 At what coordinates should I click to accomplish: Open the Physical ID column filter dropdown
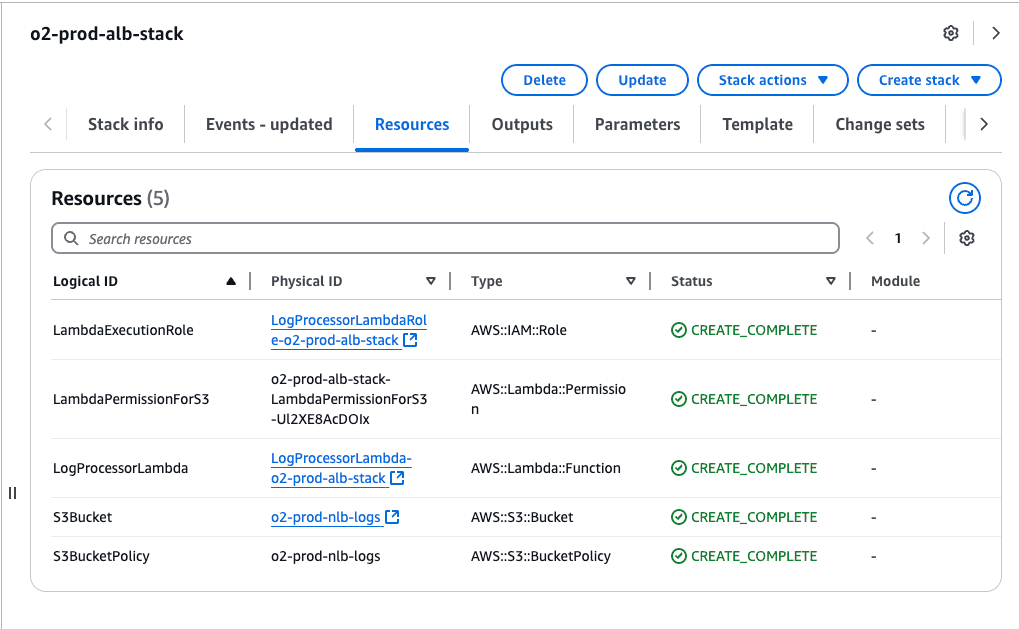pyautogui.click(x=431, y=281)
